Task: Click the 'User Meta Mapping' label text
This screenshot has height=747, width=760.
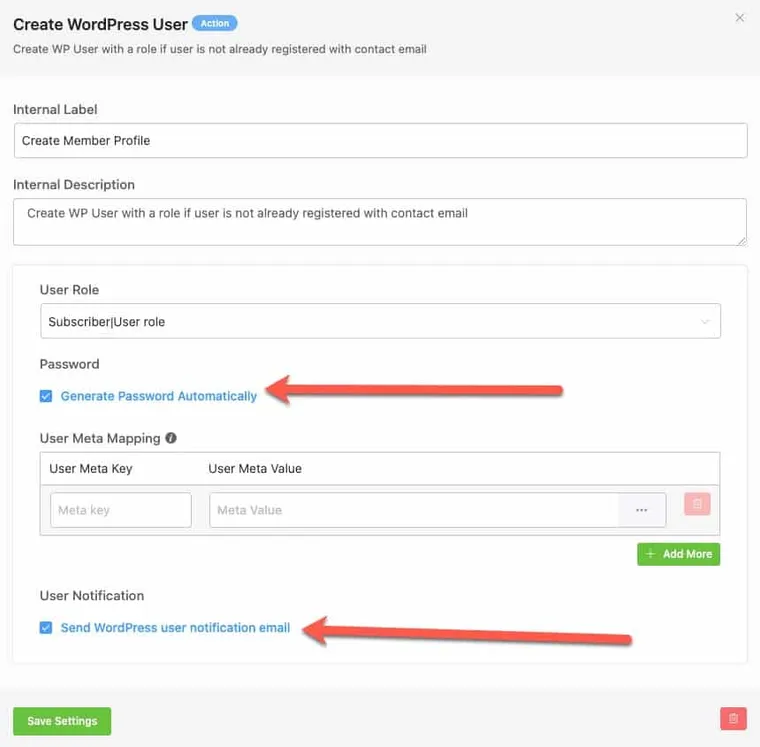Action: click(100, 439)
